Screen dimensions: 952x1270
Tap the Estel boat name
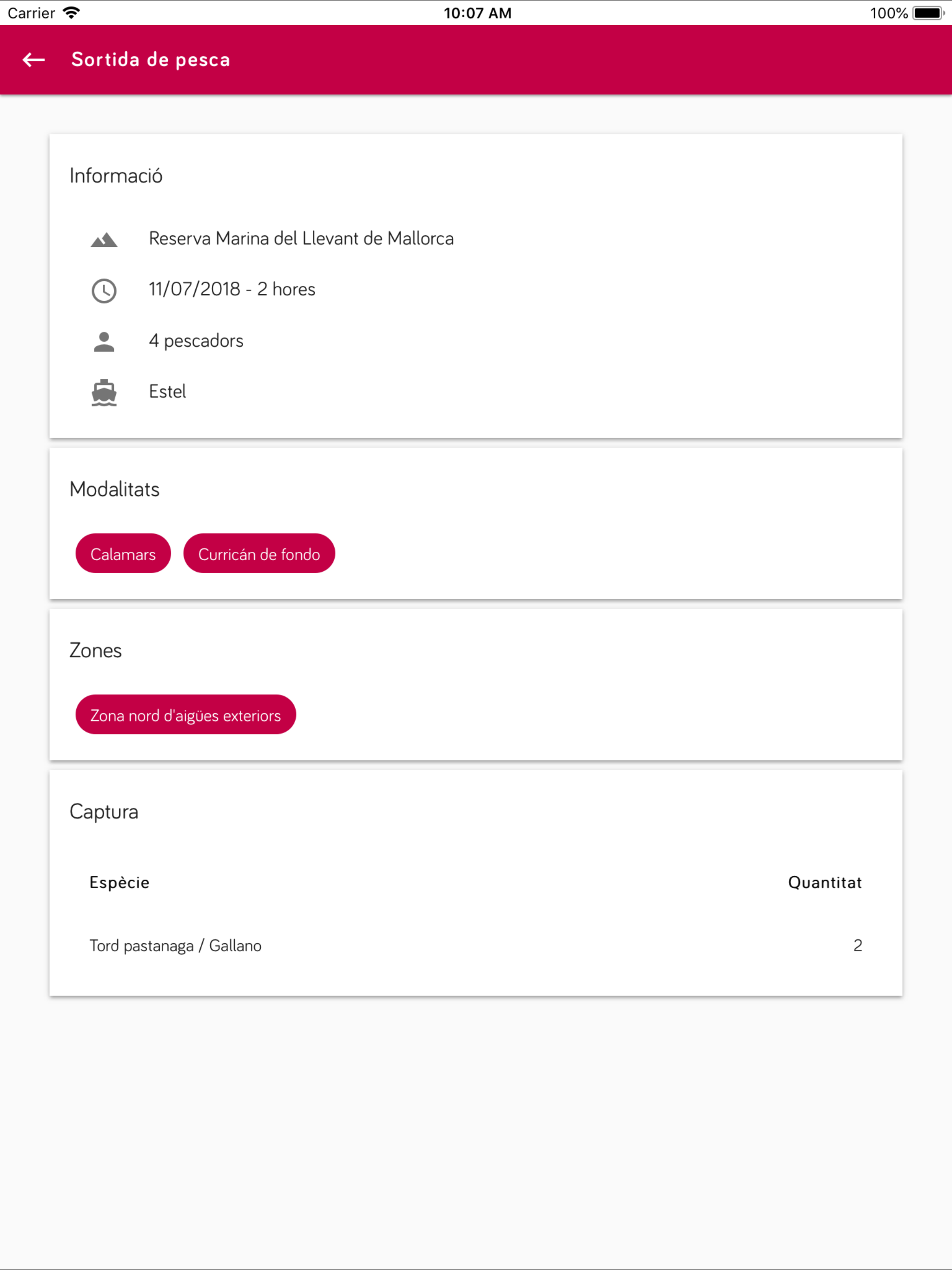click(x=167, y=391)
